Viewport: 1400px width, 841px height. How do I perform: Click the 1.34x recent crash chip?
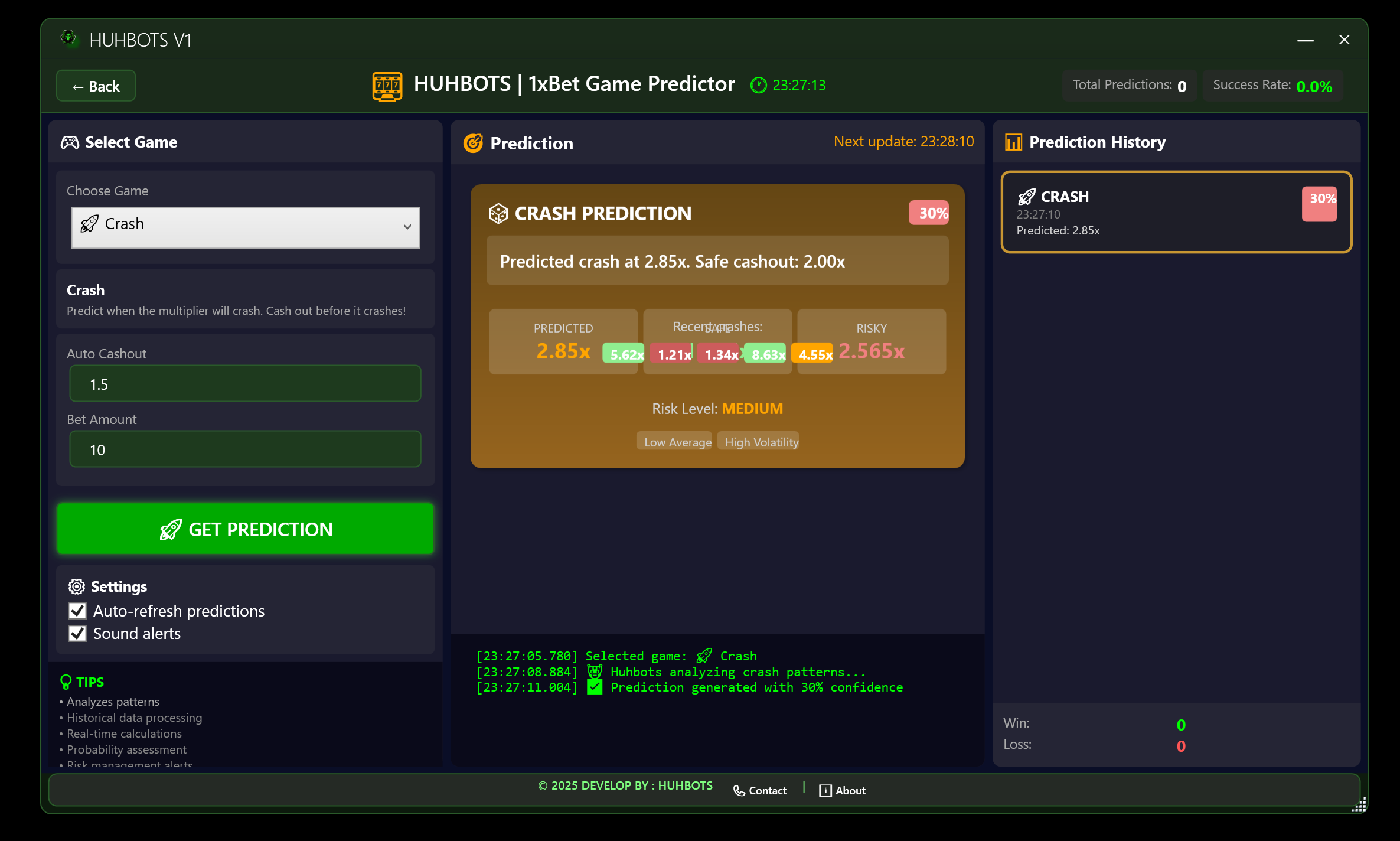718,354
